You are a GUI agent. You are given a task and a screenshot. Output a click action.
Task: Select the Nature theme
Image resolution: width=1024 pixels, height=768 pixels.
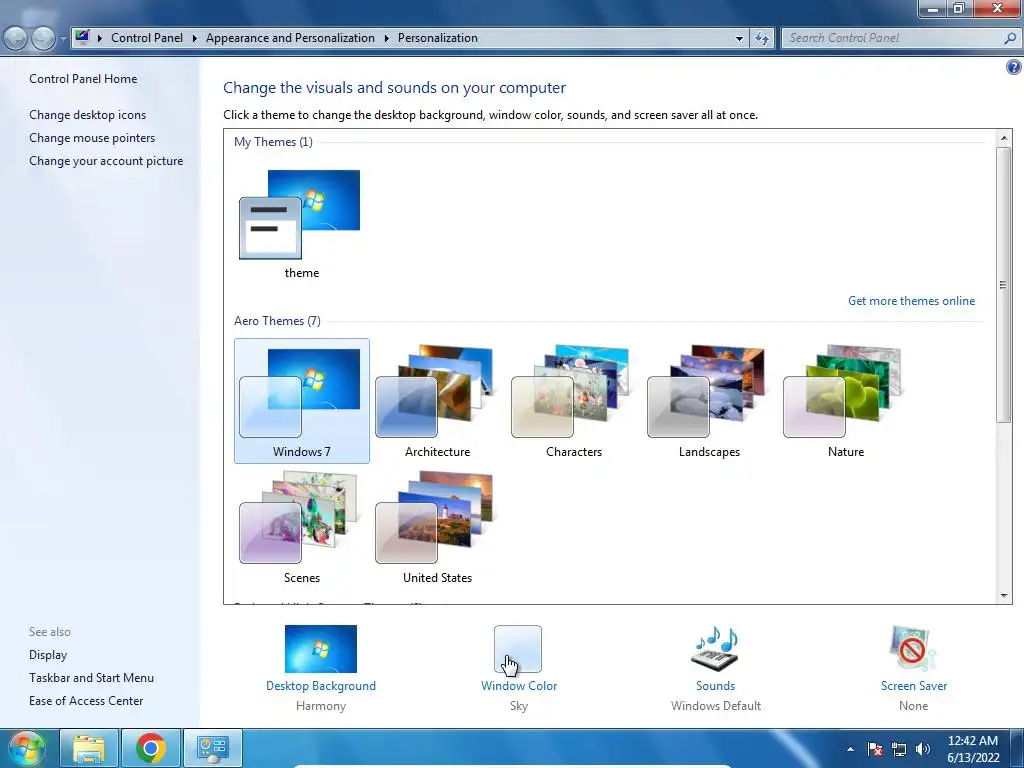tap(846, 401)
